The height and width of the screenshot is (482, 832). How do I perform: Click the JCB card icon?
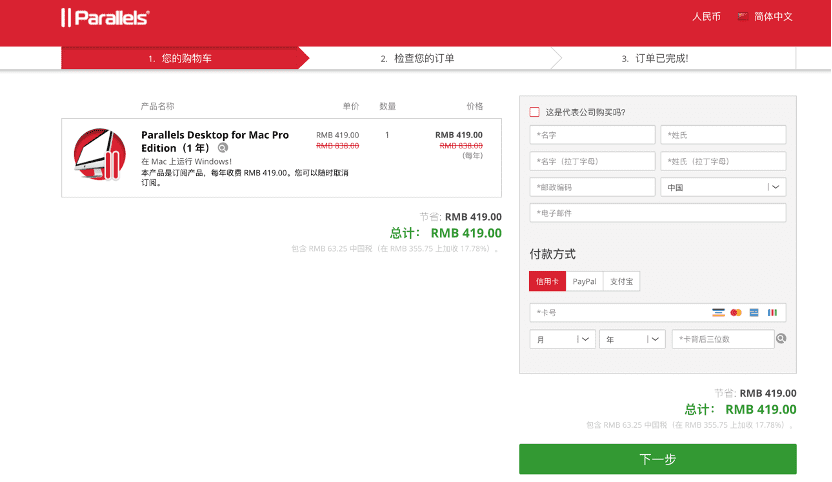772,312
